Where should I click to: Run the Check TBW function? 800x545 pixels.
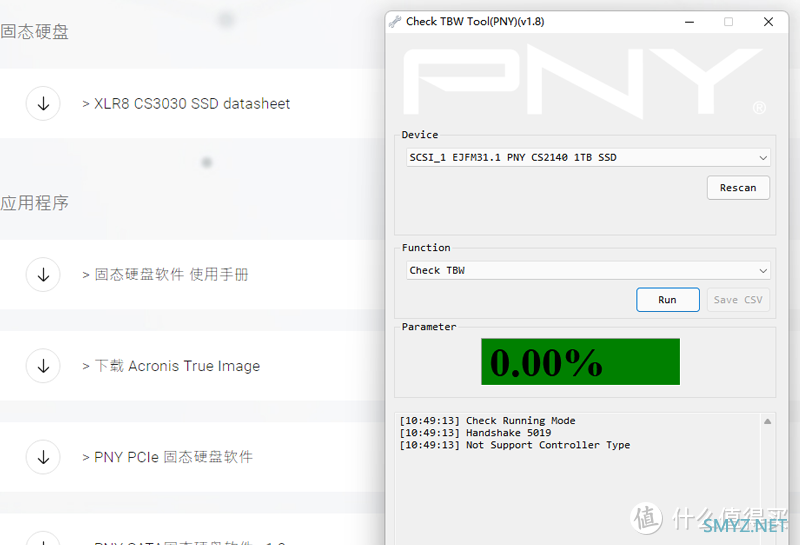pyautogui.click(x=667, y=300)
